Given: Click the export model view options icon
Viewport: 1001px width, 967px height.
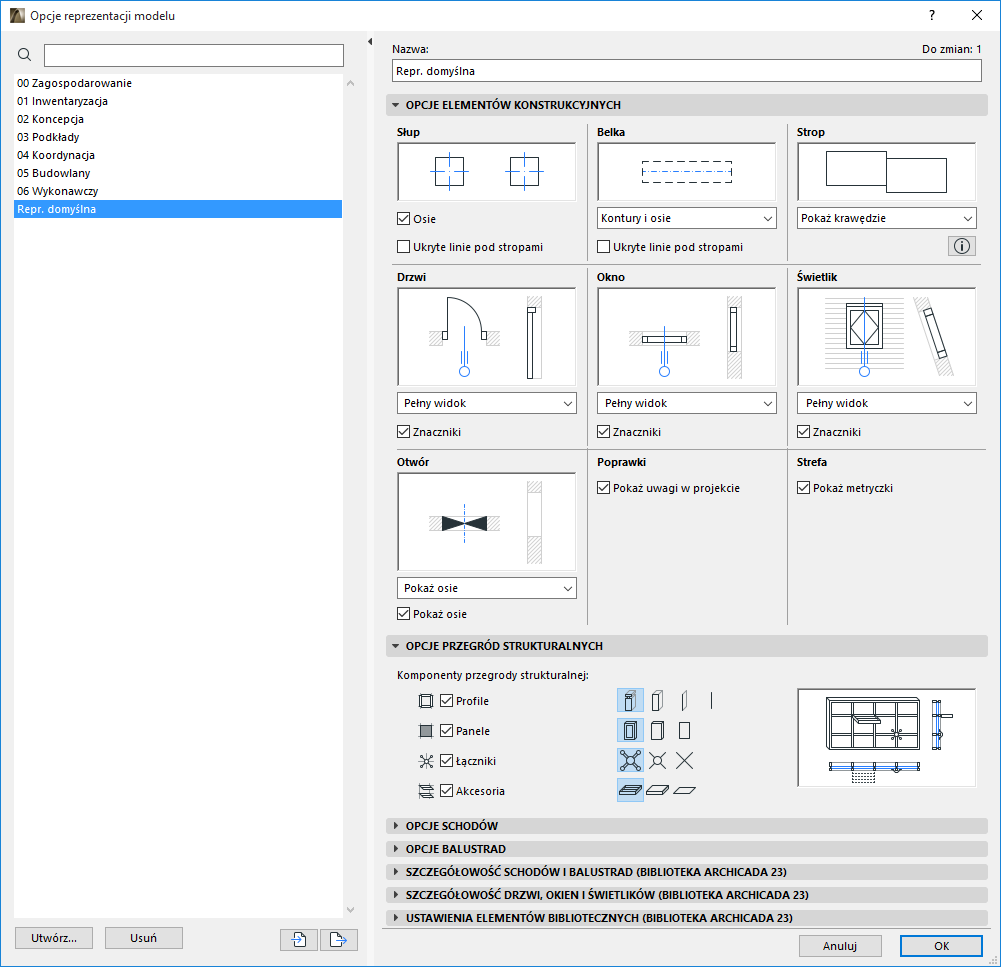Looking at the screenshot, I should click(338, 938).
